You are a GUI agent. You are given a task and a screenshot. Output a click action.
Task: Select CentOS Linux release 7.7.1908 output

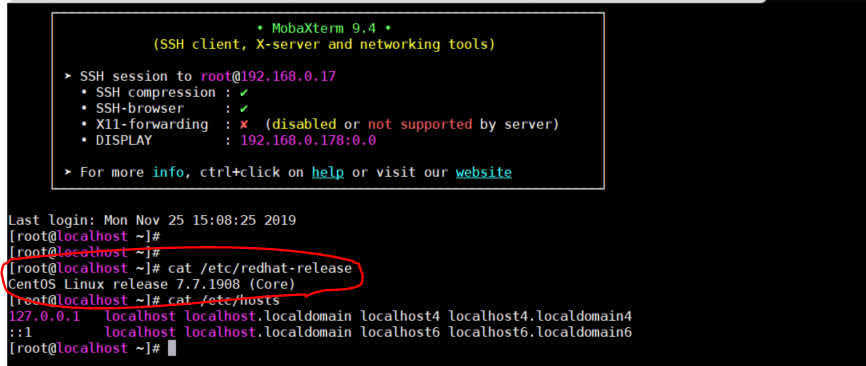point(152,284)
